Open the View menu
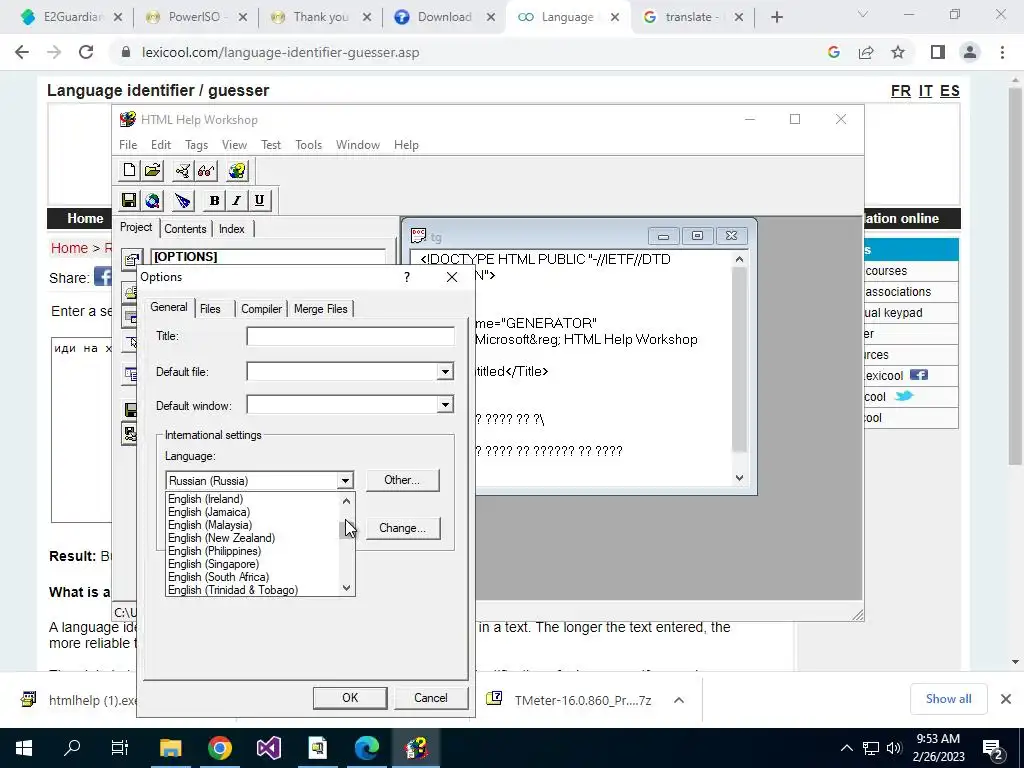 pyautogui.click(x=234, y=145)
